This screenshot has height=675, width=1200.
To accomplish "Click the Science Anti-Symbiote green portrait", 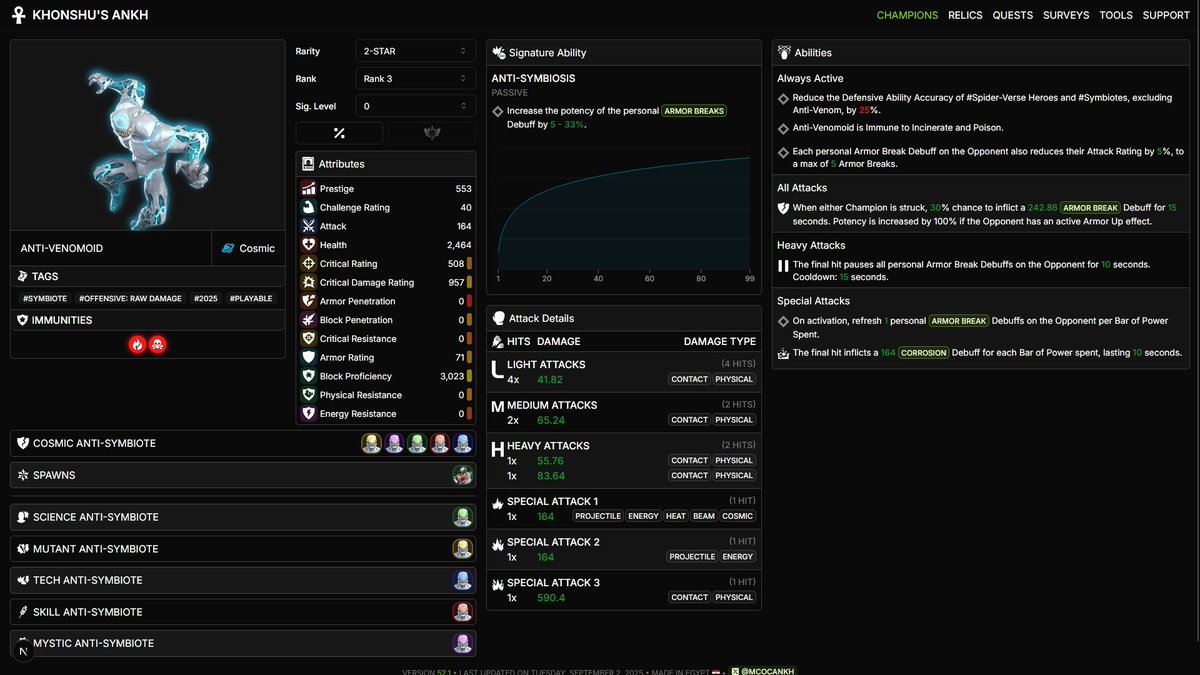I will (462, 517).
